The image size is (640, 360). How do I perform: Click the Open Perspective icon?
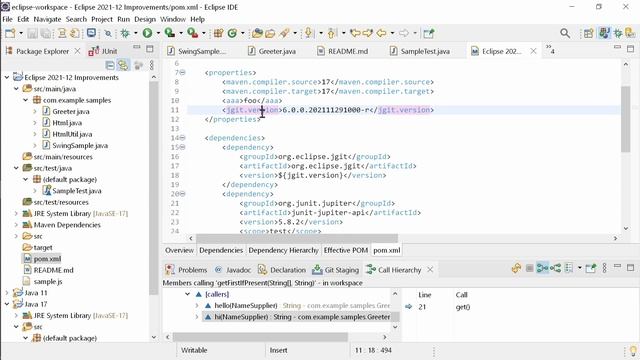[588, 33]
